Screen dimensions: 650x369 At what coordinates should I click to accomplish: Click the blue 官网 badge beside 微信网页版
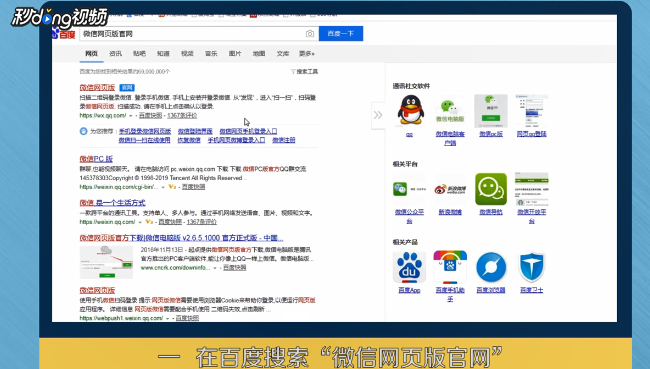pyautogui.click(x=127, y=87)
